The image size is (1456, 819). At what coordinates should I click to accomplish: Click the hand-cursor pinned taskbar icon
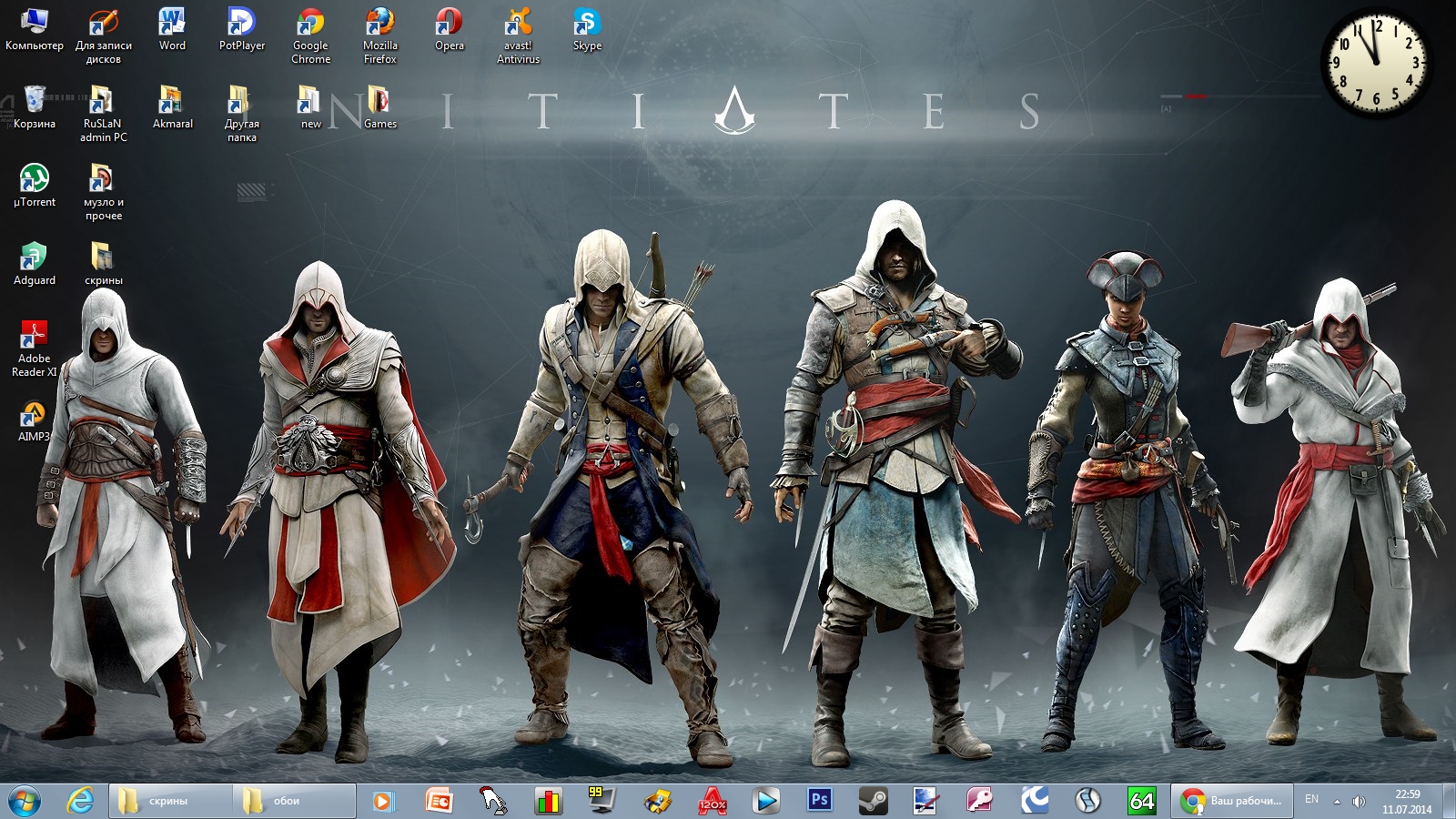493,801
